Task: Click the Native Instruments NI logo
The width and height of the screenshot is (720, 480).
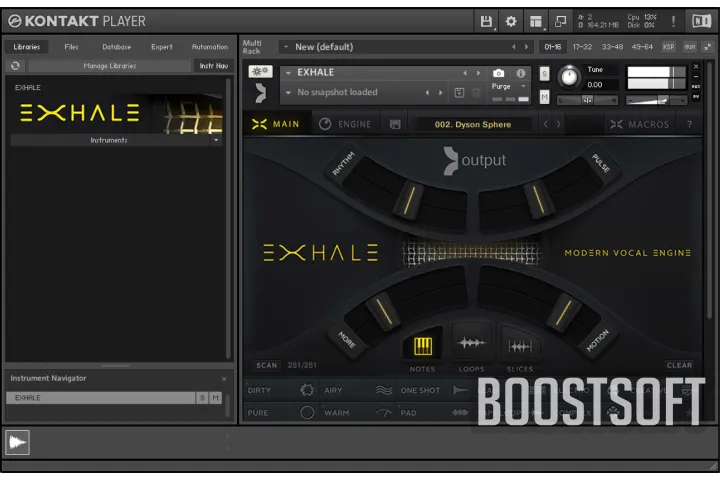Action: [x=702, y=21]
